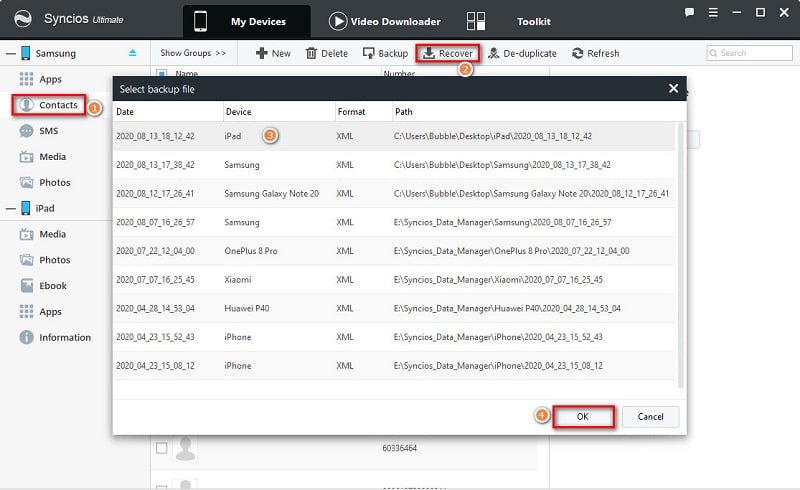Open the hamburger menu icon
The width and height of the screenshot is (800, 490).
(x=713, y=12)
